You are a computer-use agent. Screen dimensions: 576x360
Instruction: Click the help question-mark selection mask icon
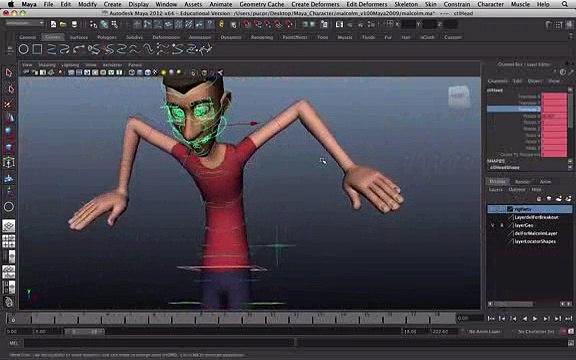(210, 24)
